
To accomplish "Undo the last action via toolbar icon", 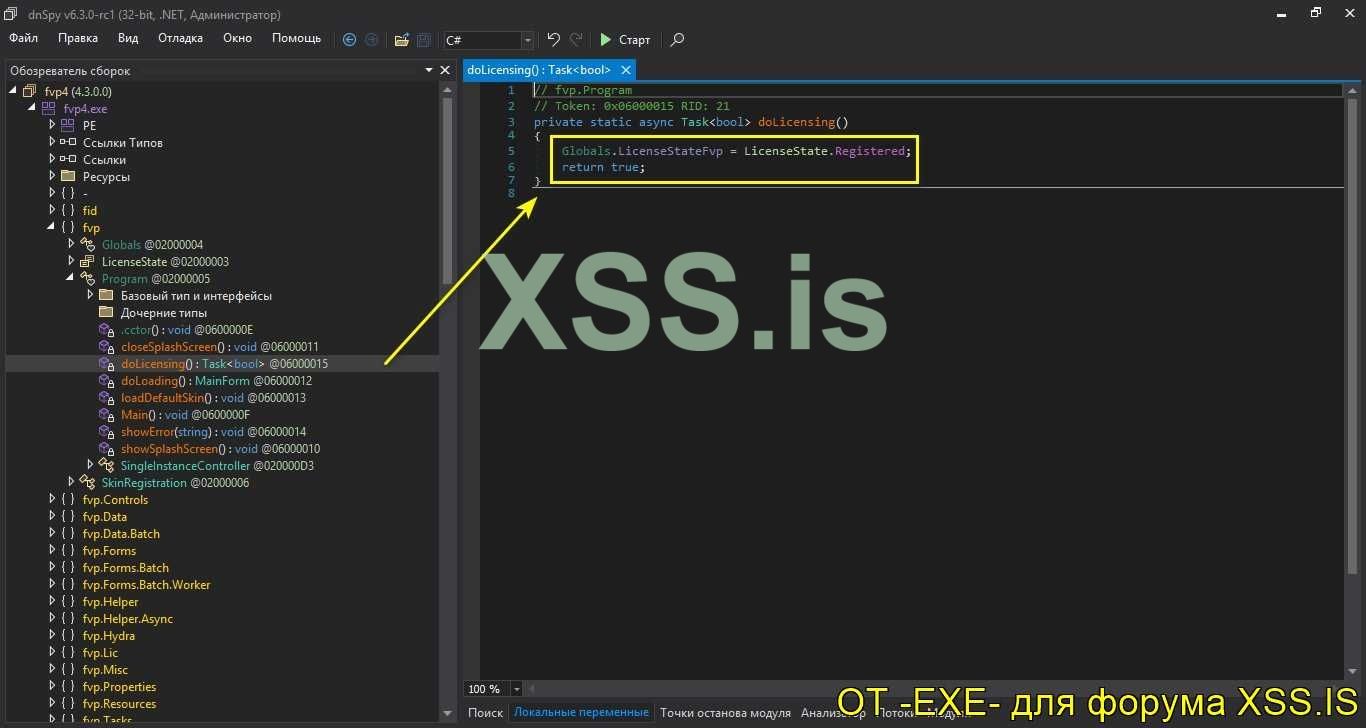I will click(553, 40).
